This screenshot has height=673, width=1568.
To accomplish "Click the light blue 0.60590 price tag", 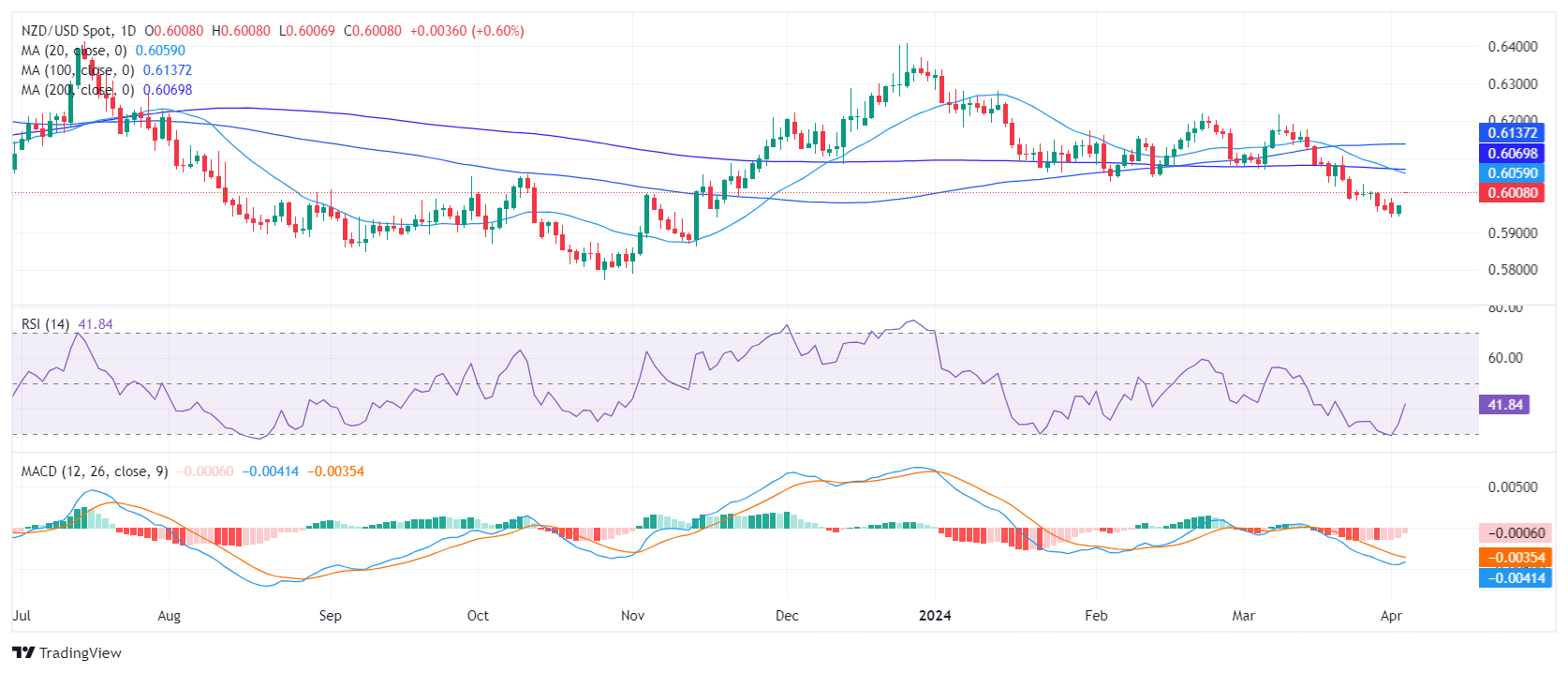I will click(1512, 173).
